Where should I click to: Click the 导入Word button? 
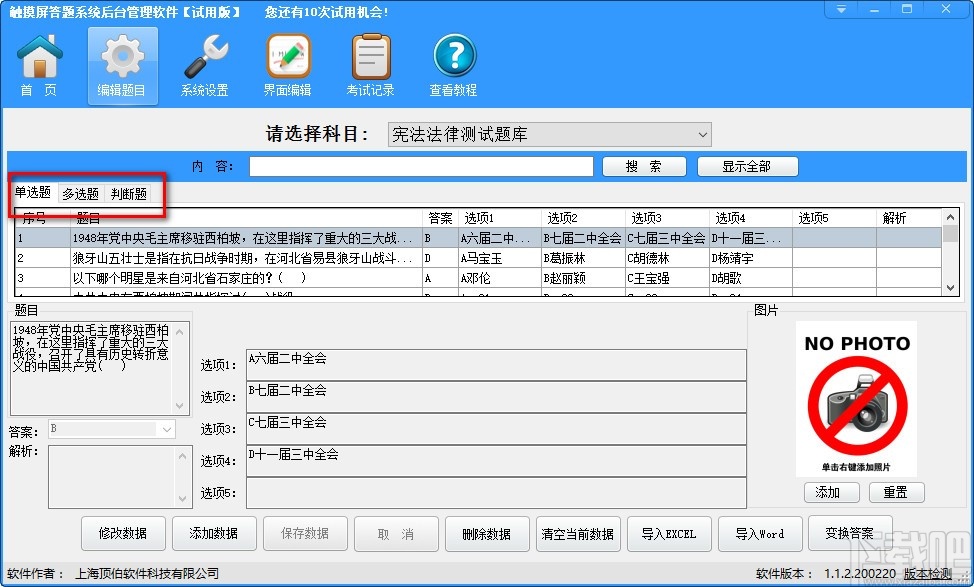[x=760, y=533]
